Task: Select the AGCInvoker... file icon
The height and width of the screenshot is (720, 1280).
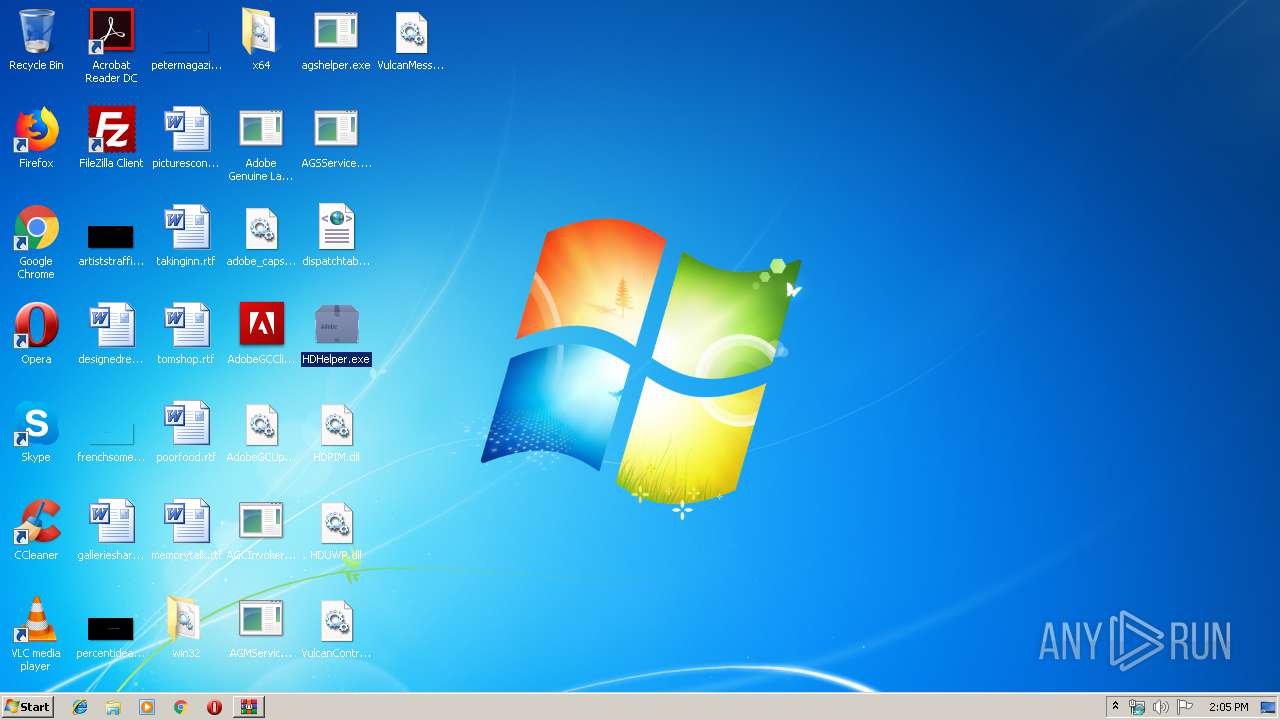Action: (x=261, y=532)
